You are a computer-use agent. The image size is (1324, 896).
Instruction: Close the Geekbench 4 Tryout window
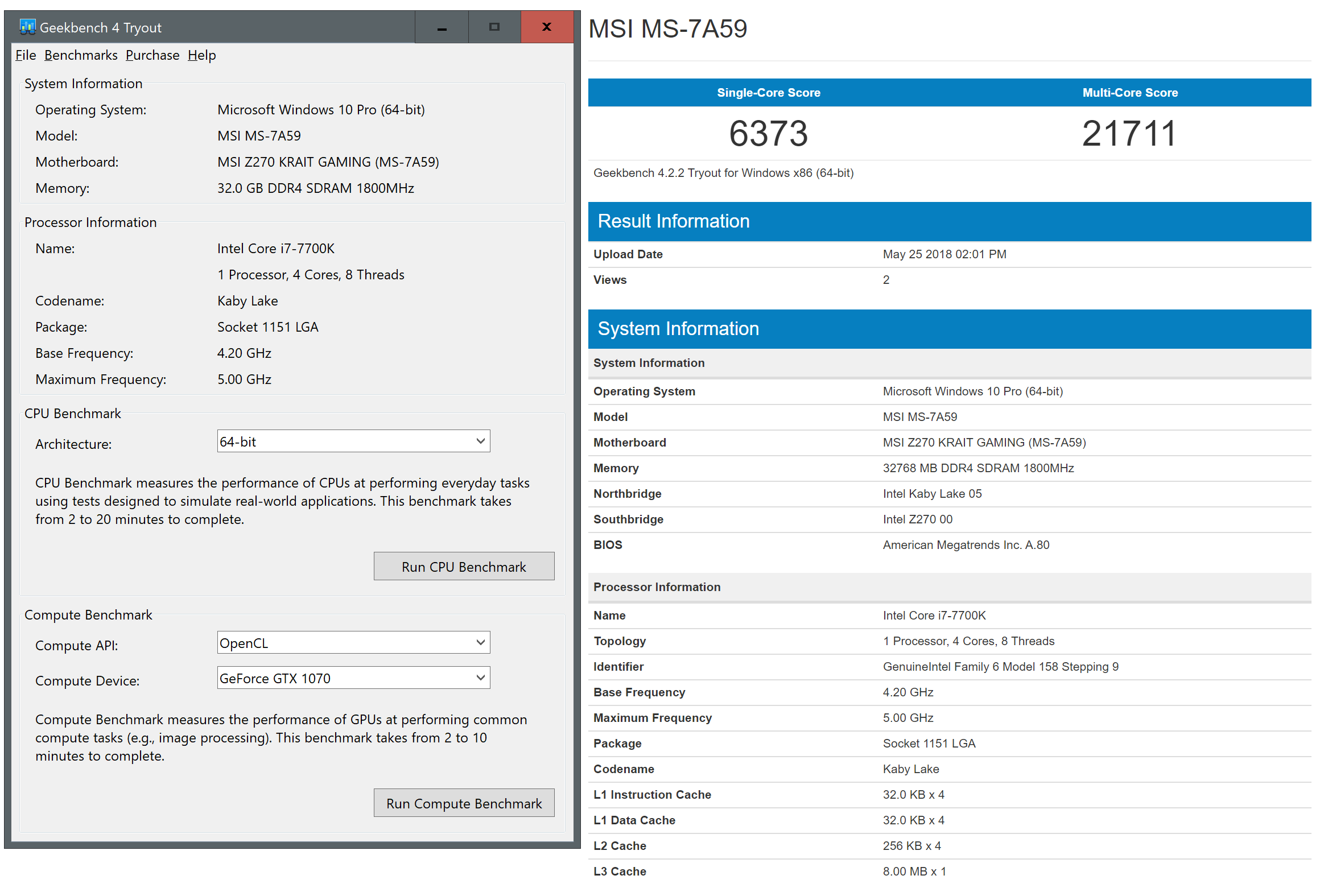pos(547,27)
